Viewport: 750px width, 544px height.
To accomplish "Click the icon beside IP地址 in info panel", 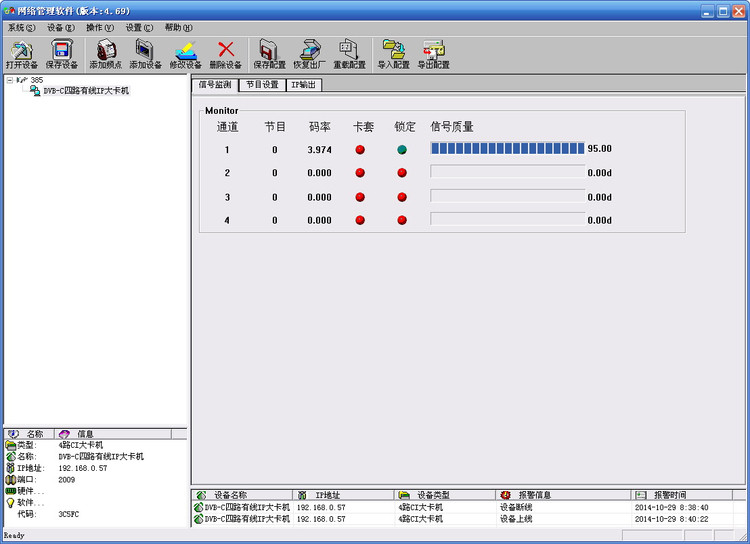I will coord(11,468).
